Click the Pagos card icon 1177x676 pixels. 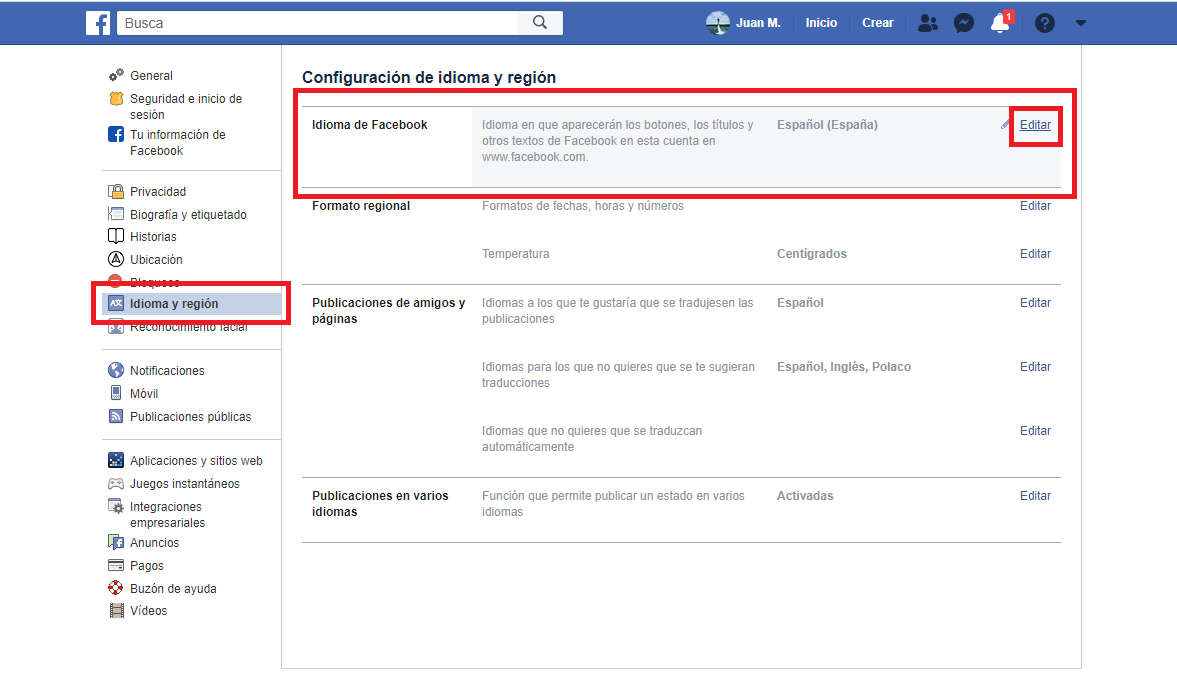tap(116, 565)
